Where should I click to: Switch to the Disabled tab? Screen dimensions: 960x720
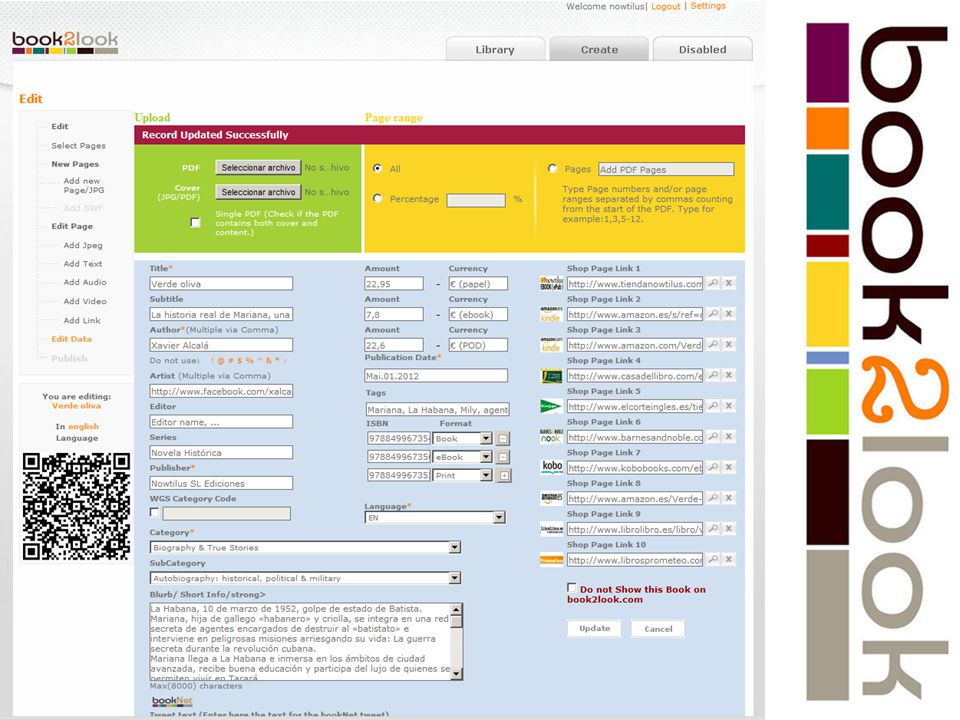702,49
